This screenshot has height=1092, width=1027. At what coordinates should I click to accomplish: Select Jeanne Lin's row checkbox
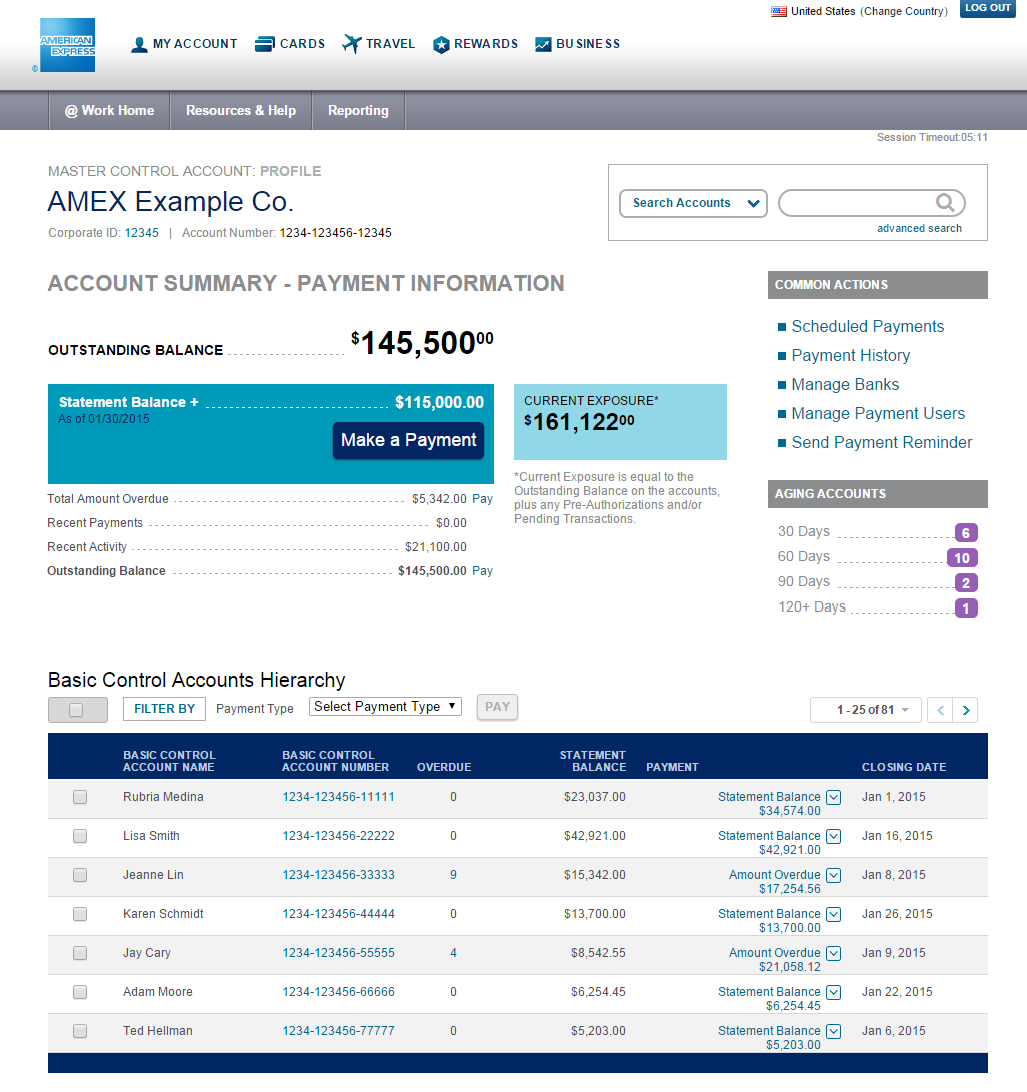(x=80, y=875)
